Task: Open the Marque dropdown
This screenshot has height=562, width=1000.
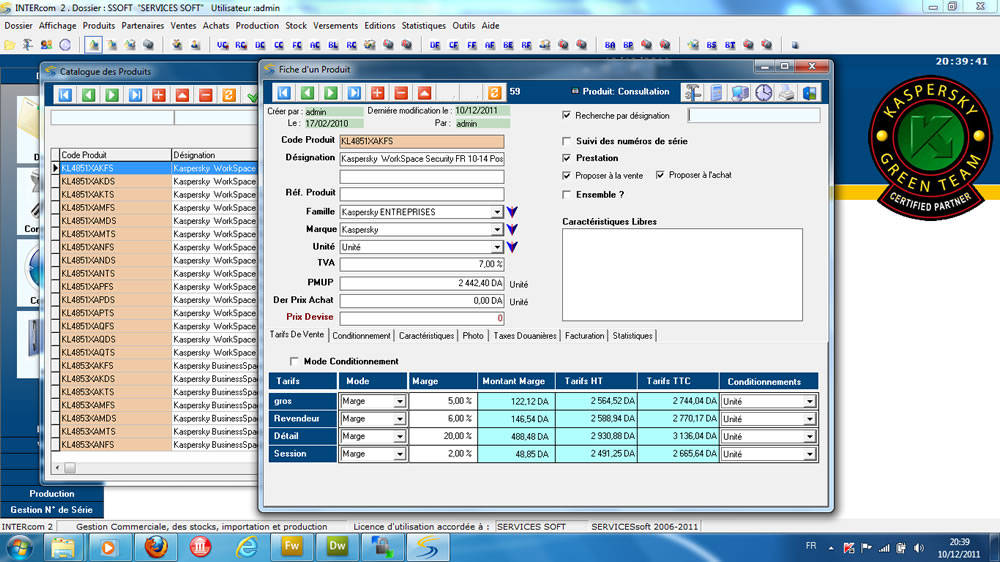Action: [x=497, y=230]
